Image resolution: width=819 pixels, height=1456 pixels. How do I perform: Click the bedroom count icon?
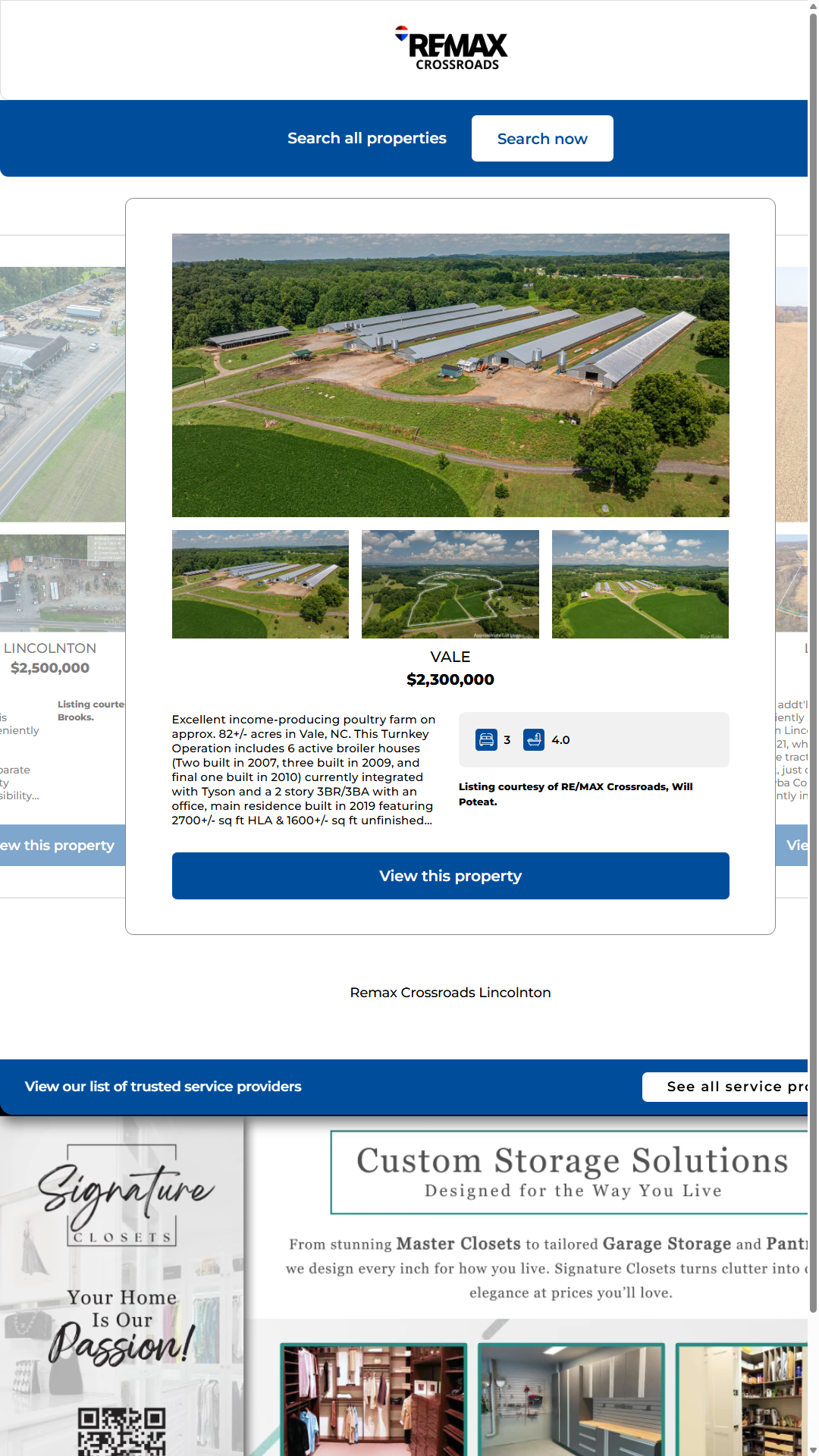[486, 739]
